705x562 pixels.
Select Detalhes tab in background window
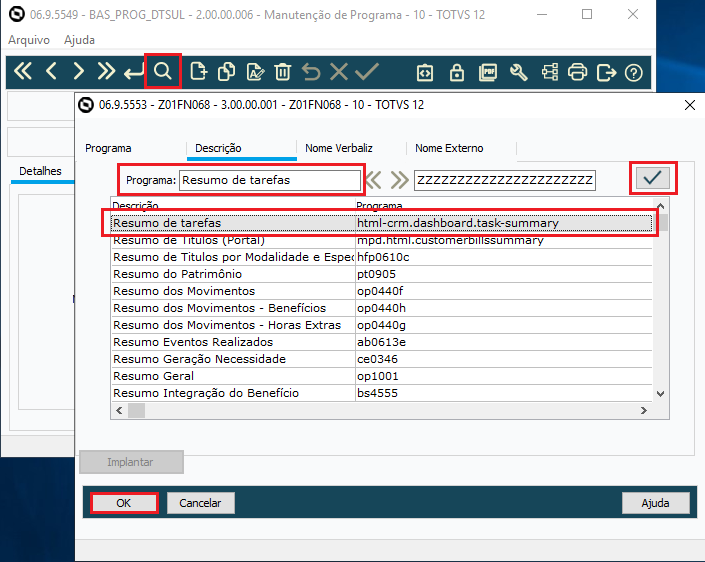click(x=40, y=171)
